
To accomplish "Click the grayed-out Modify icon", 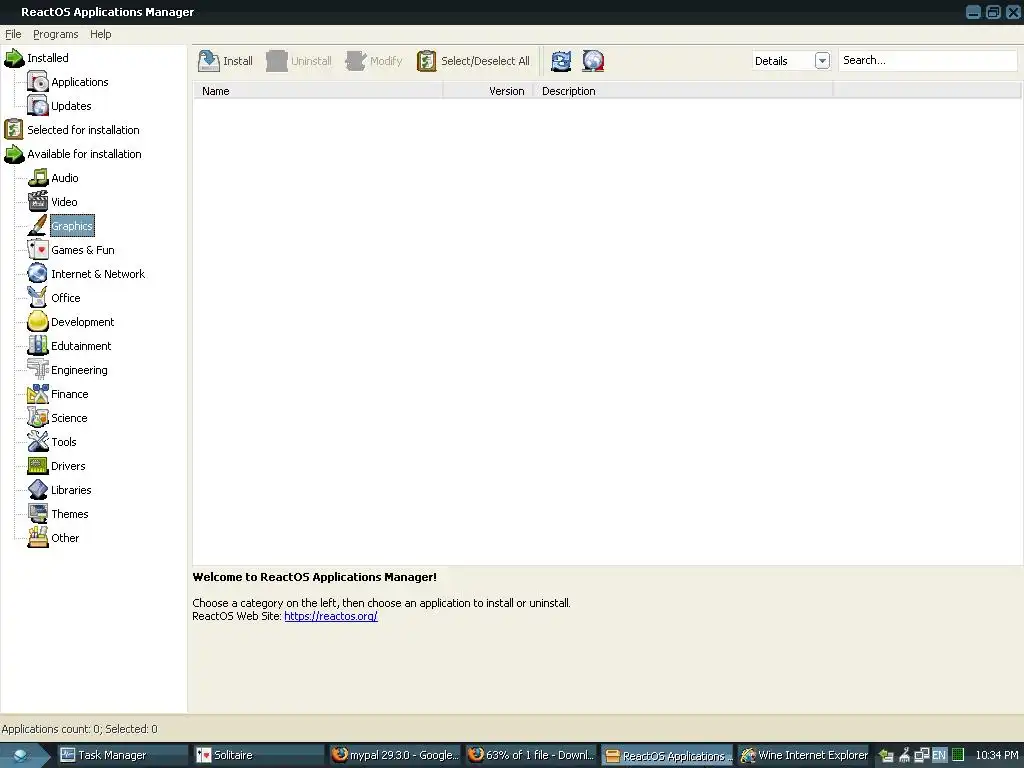I will pyautogui.click(x=356, y=61).
